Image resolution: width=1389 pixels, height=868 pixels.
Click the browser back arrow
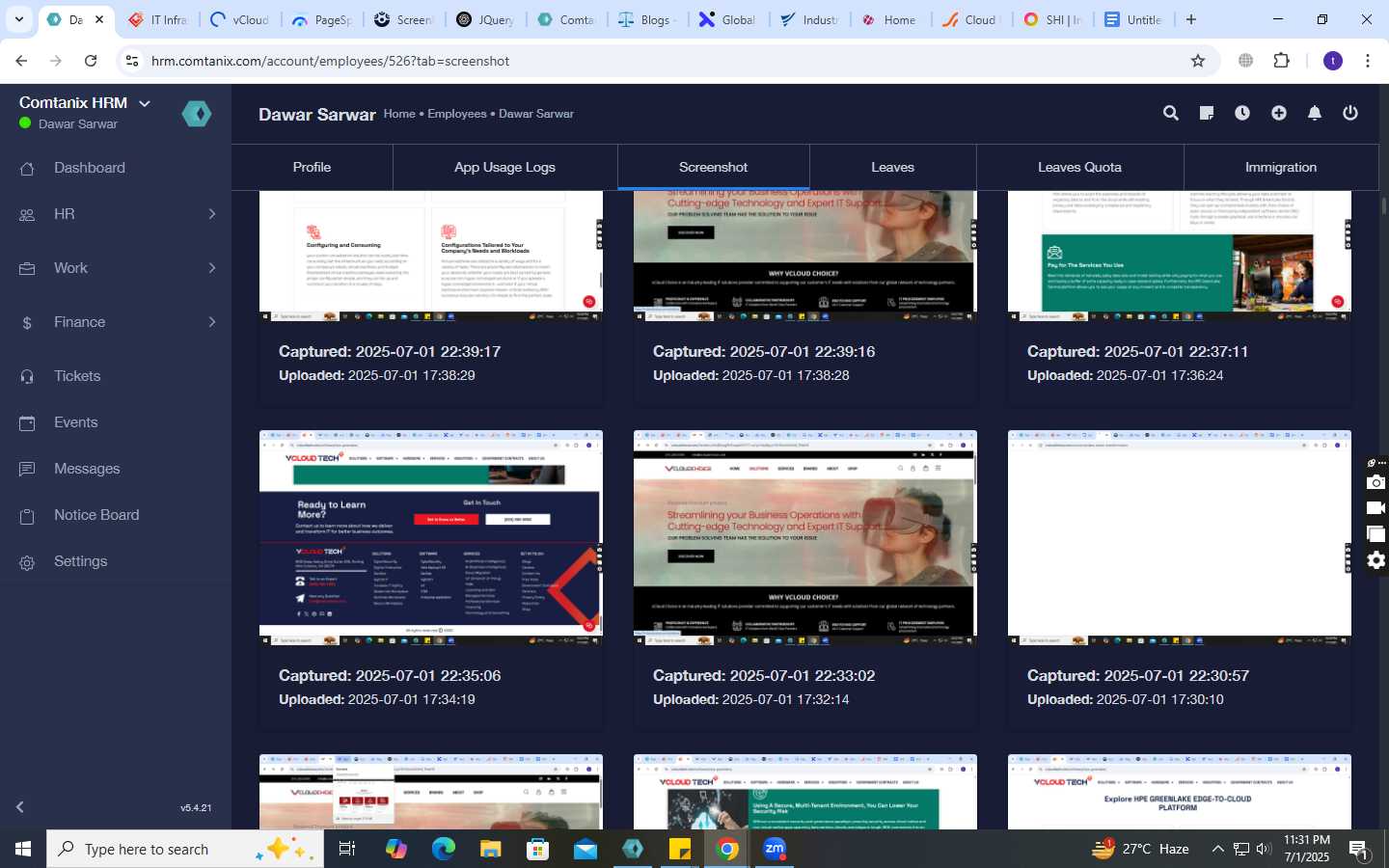click(x=21, y=61)
